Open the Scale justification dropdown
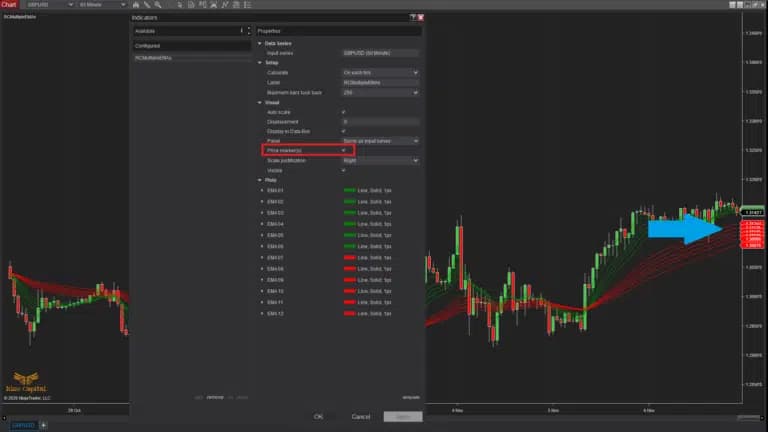 click(380, 160)
